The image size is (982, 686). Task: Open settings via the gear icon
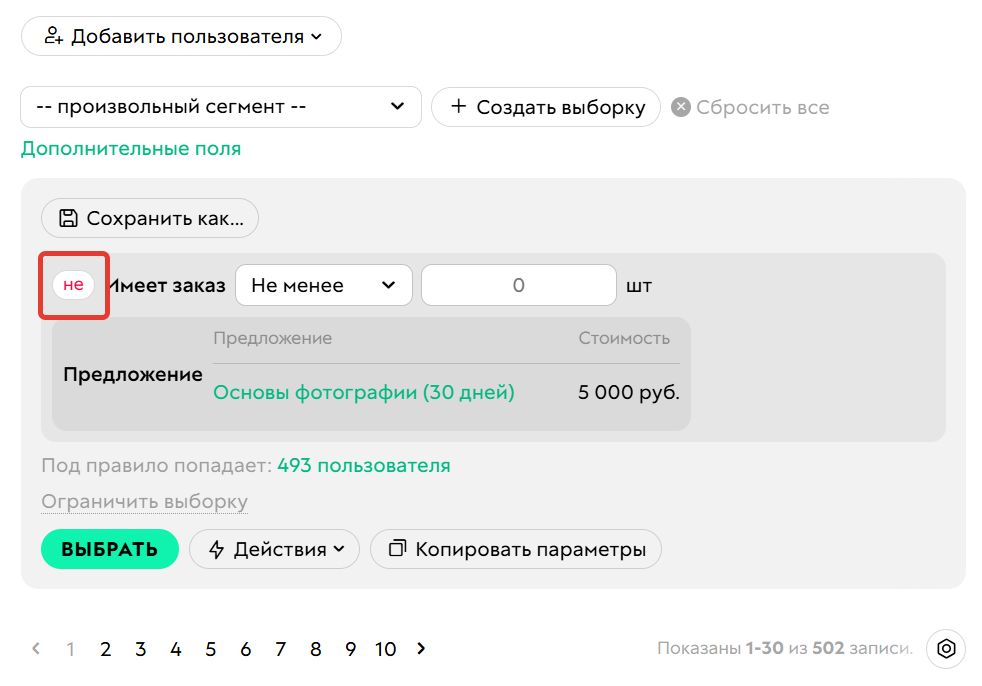(x=946, y=649)
